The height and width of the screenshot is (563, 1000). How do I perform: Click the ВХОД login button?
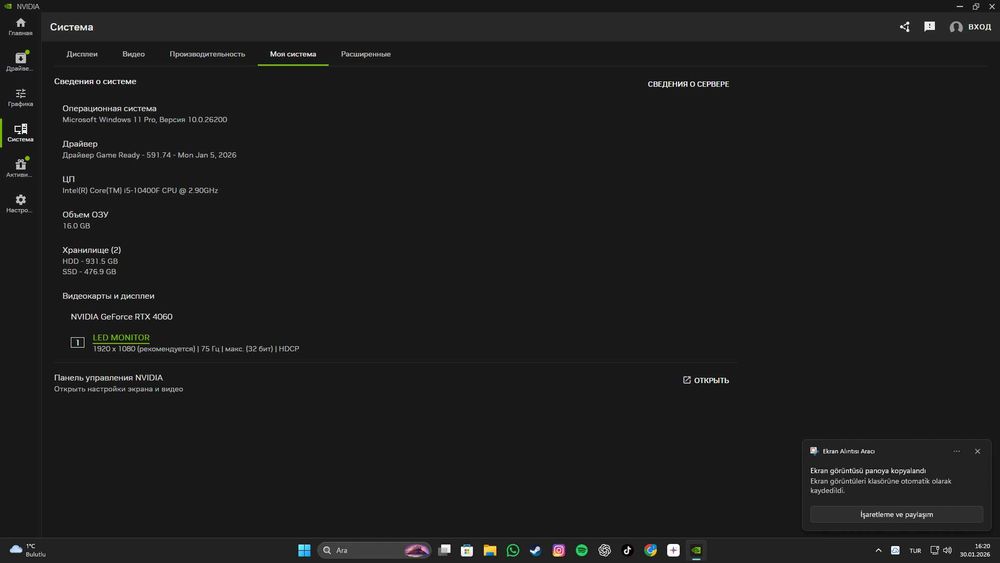970,27
